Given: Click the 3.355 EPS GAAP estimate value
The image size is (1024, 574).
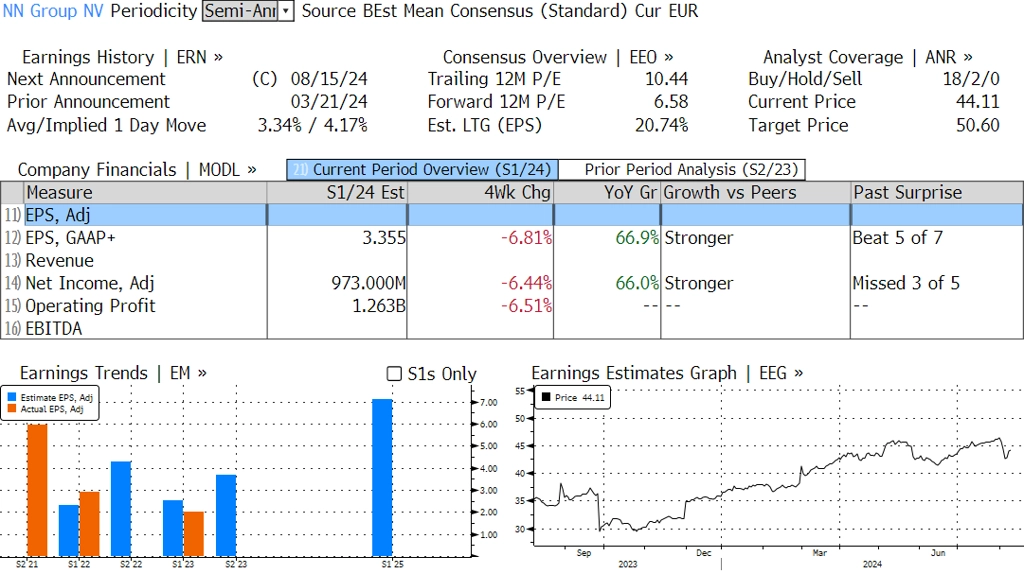Looking at the screenshot, I should point(384,238).
